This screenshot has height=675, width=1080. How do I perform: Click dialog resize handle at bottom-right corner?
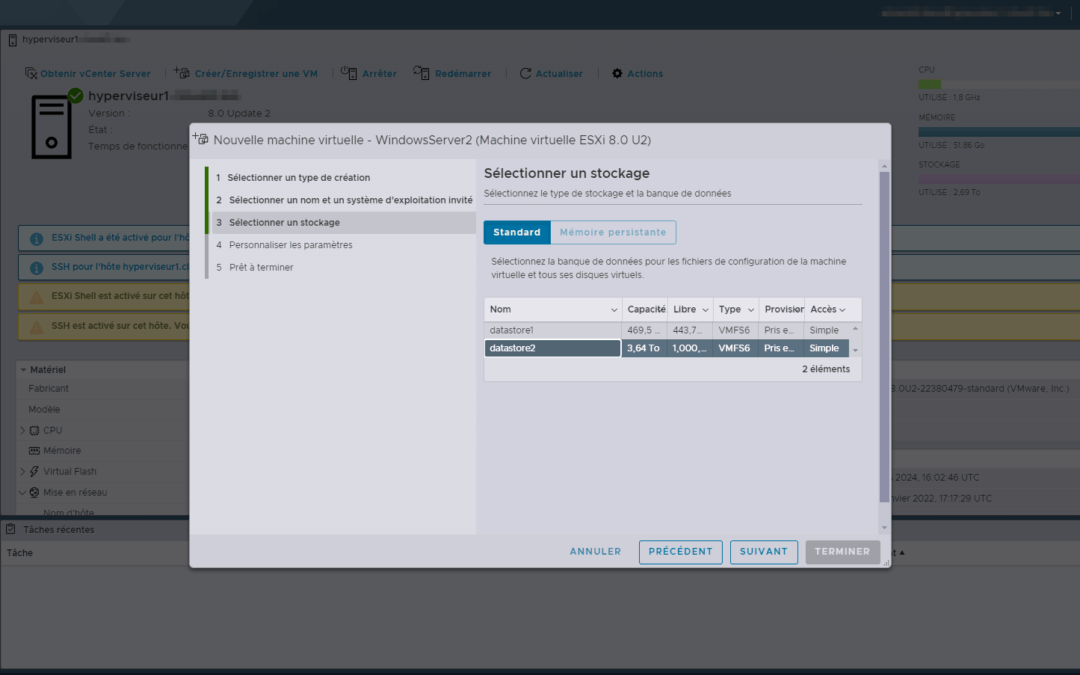pos(886,563)
